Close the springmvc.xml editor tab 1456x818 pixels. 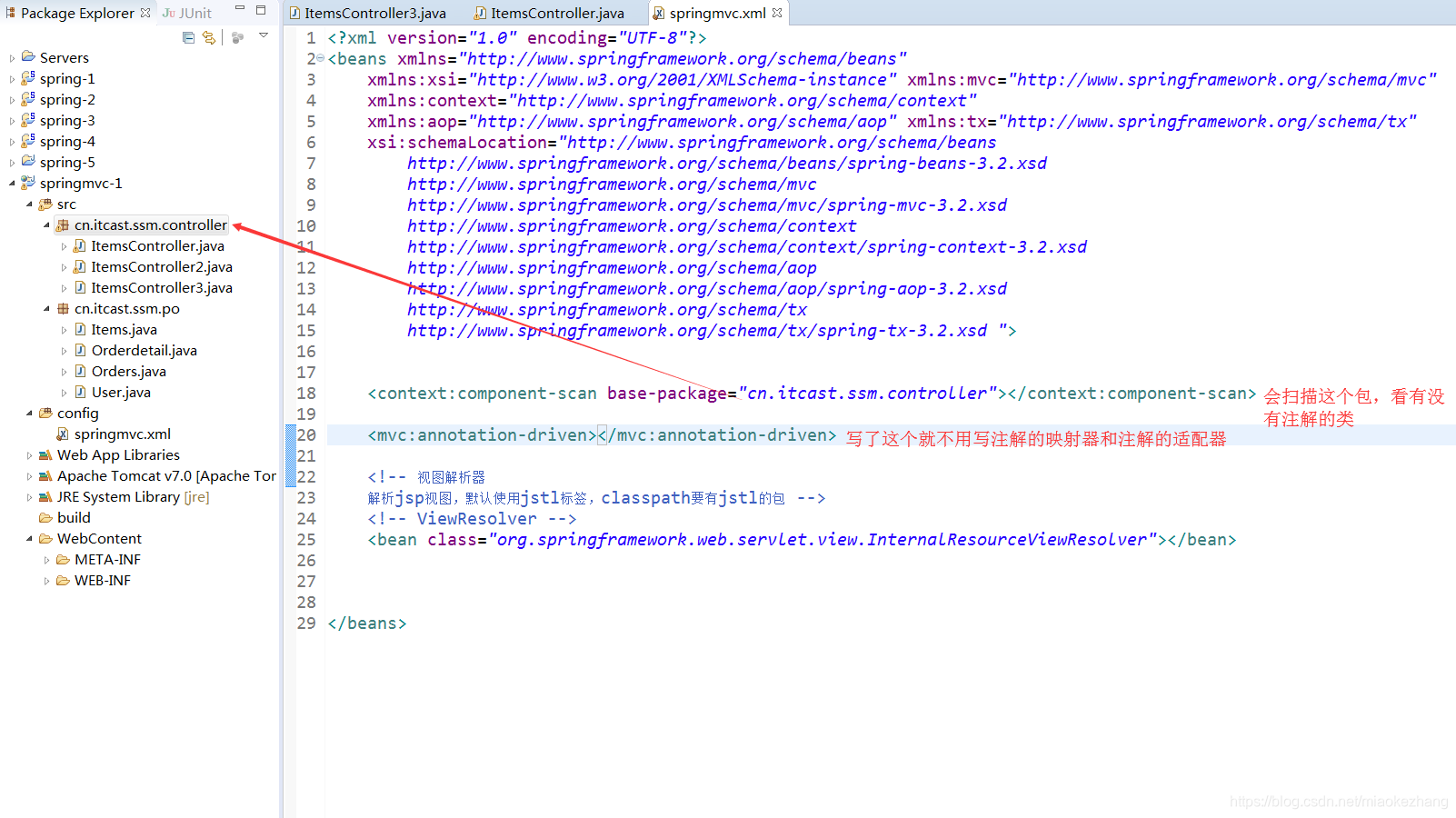click(777, 13)
